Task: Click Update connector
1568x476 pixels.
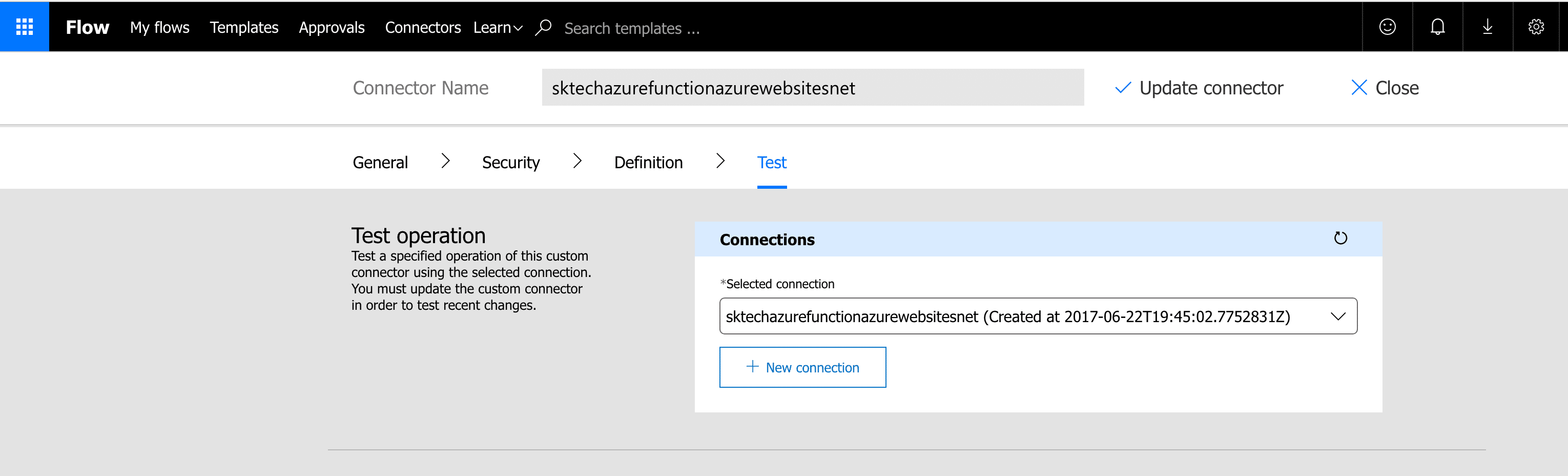Action: 1199,88
